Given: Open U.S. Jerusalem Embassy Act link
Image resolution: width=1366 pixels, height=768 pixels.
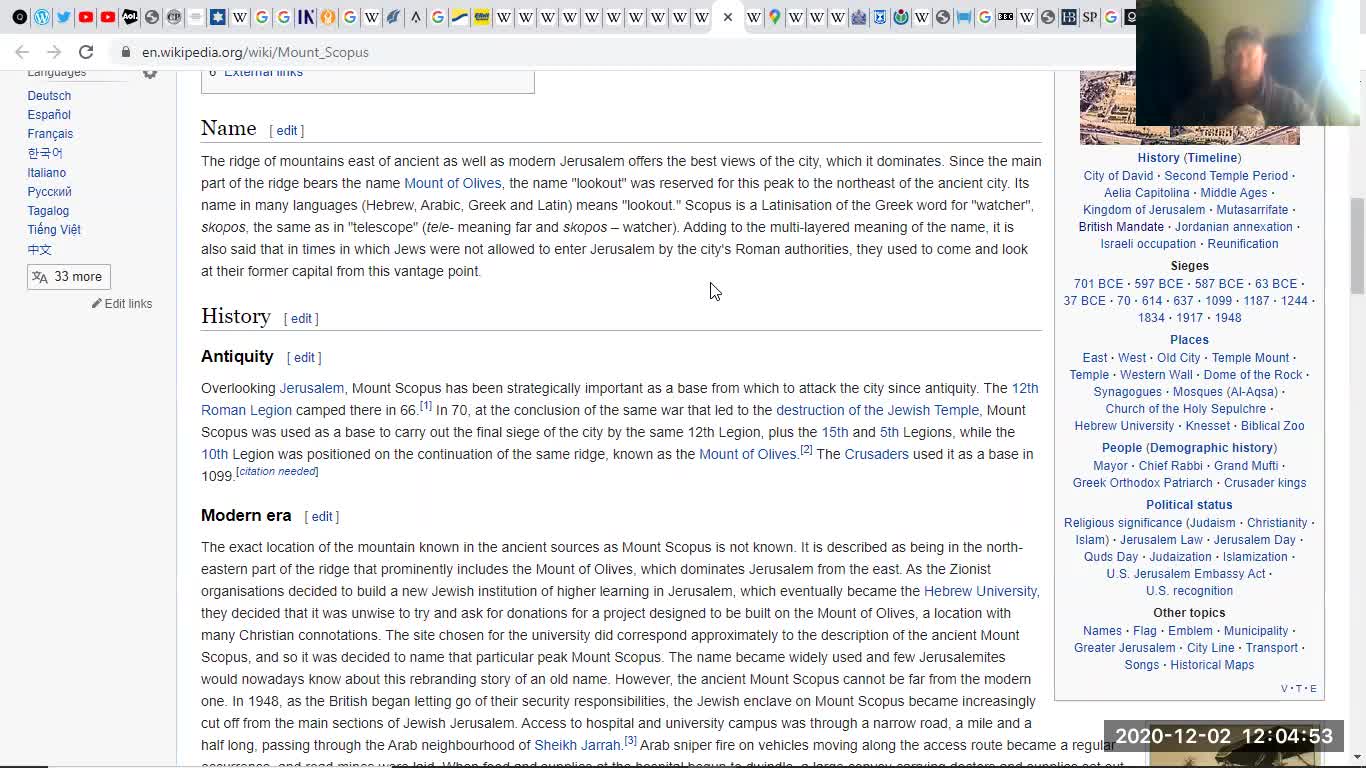Looking at the screenshot, I should (x=1186, y=574).
